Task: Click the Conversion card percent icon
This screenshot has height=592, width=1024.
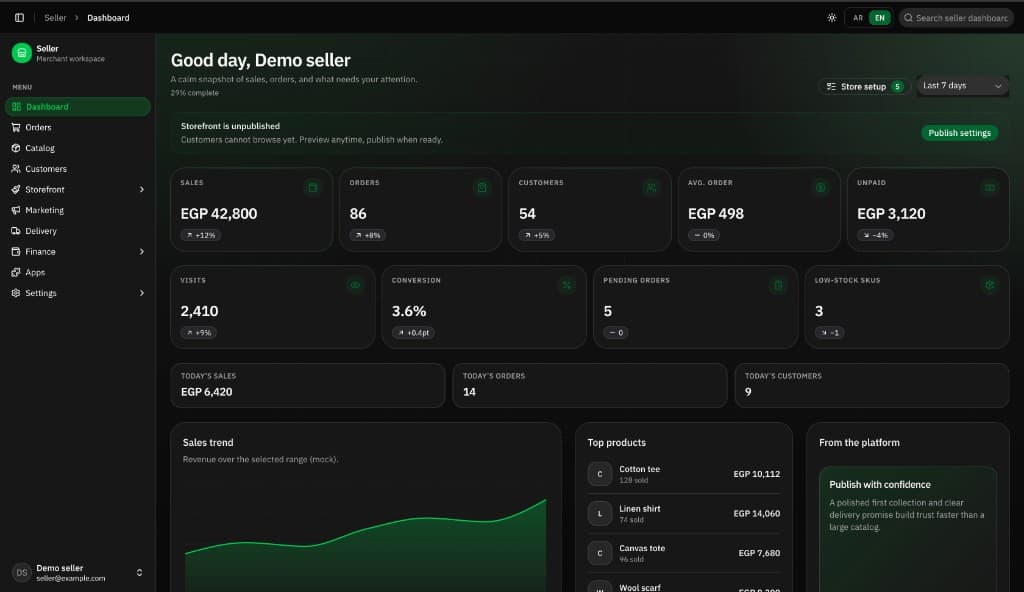Action: point(567,285)
